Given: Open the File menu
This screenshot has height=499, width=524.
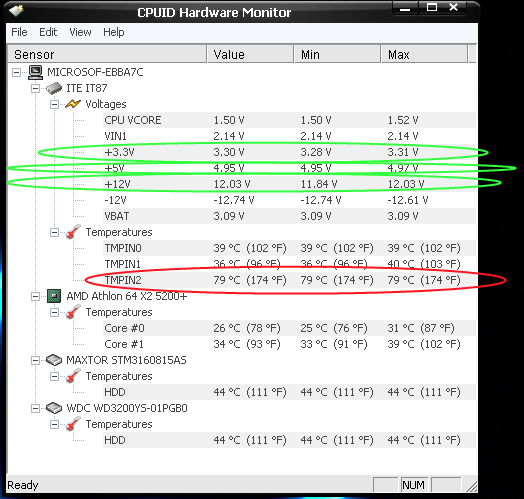Looking at the screenshot, I should click(x=19, y=32).
